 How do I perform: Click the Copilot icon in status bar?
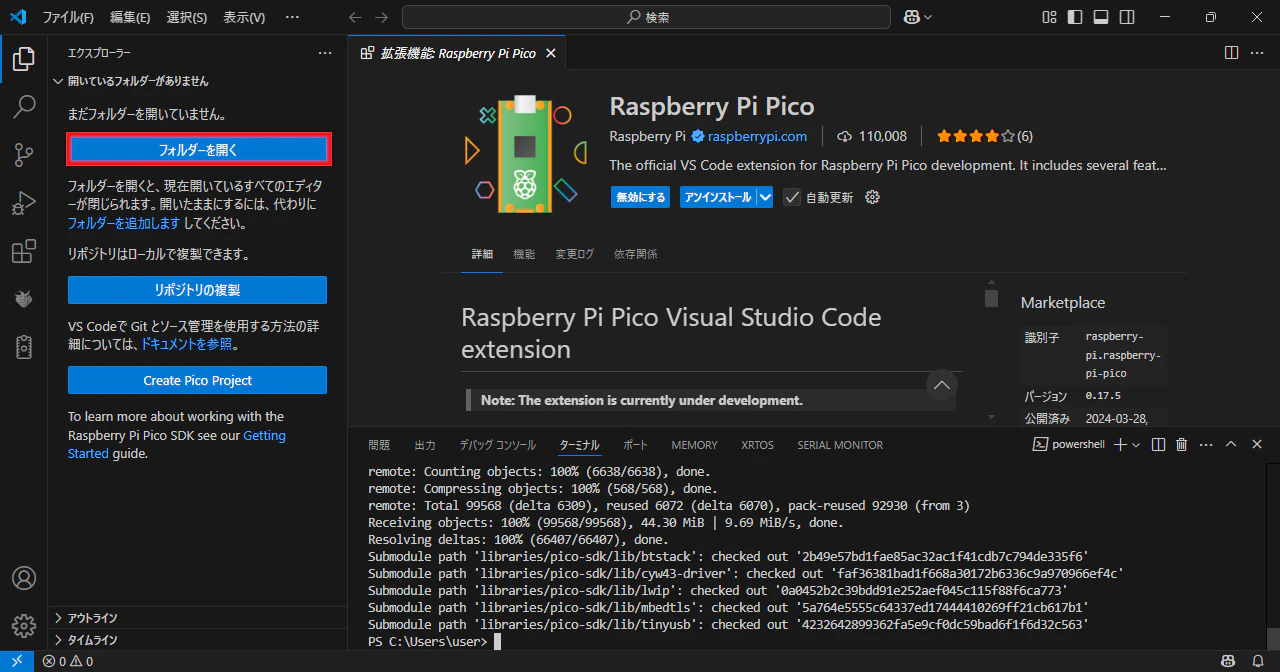[1228, 661]
